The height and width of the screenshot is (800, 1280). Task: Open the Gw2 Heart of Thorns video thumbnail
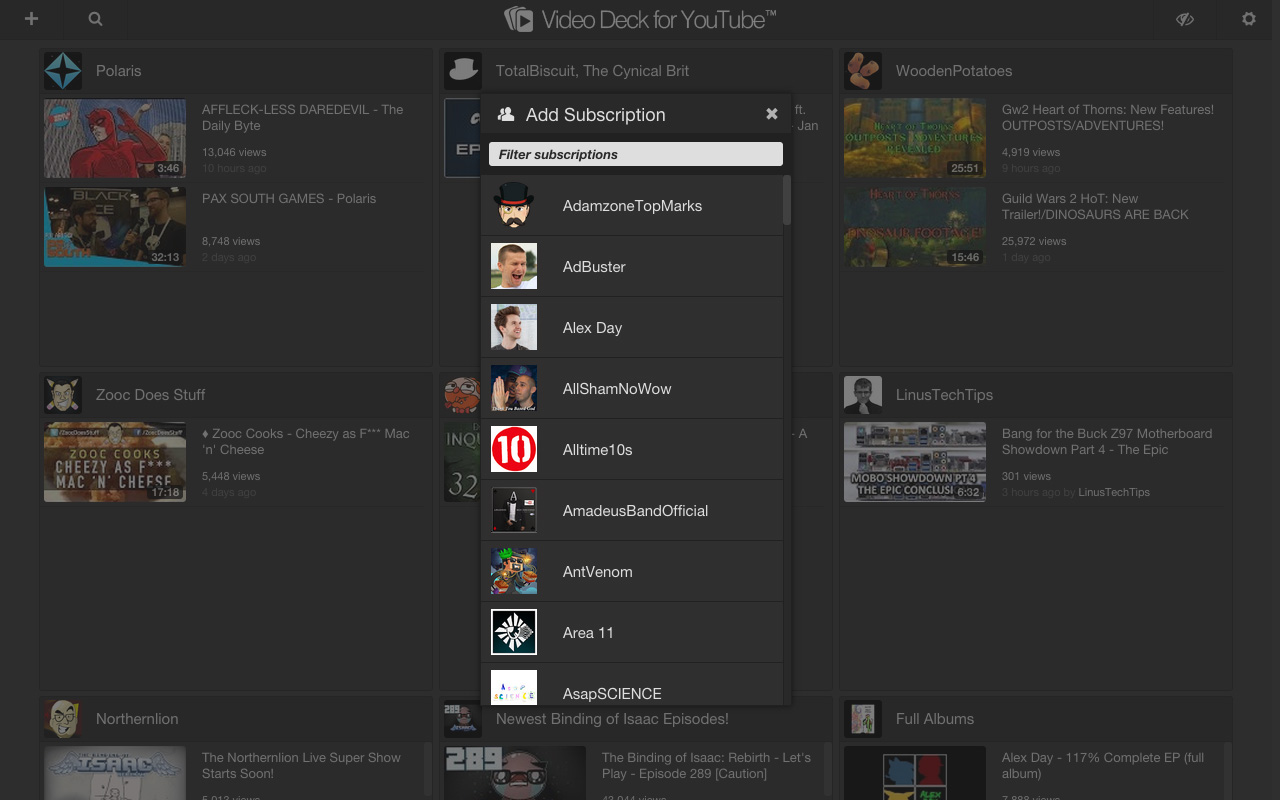click(x=914, y=138)
